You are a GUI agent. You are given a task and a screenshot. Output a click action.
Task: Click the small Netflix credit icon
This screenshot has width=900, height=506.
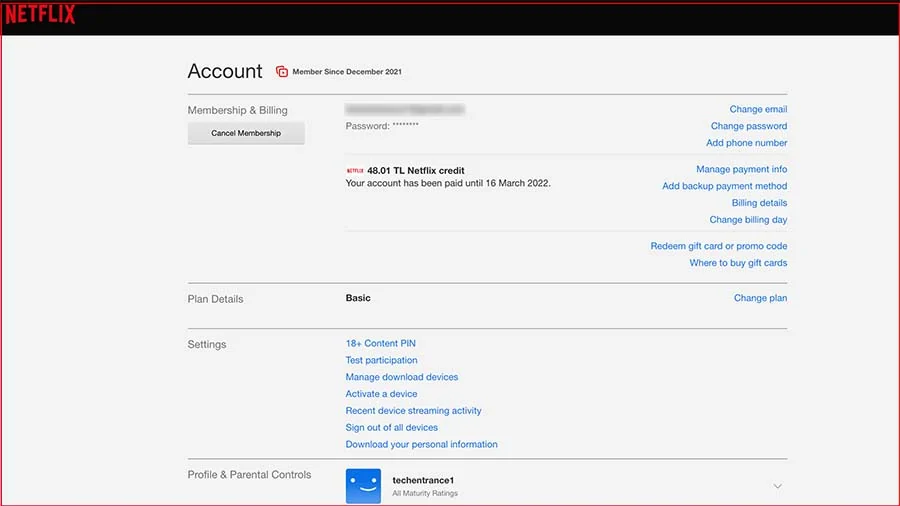(x=355, y=170)
